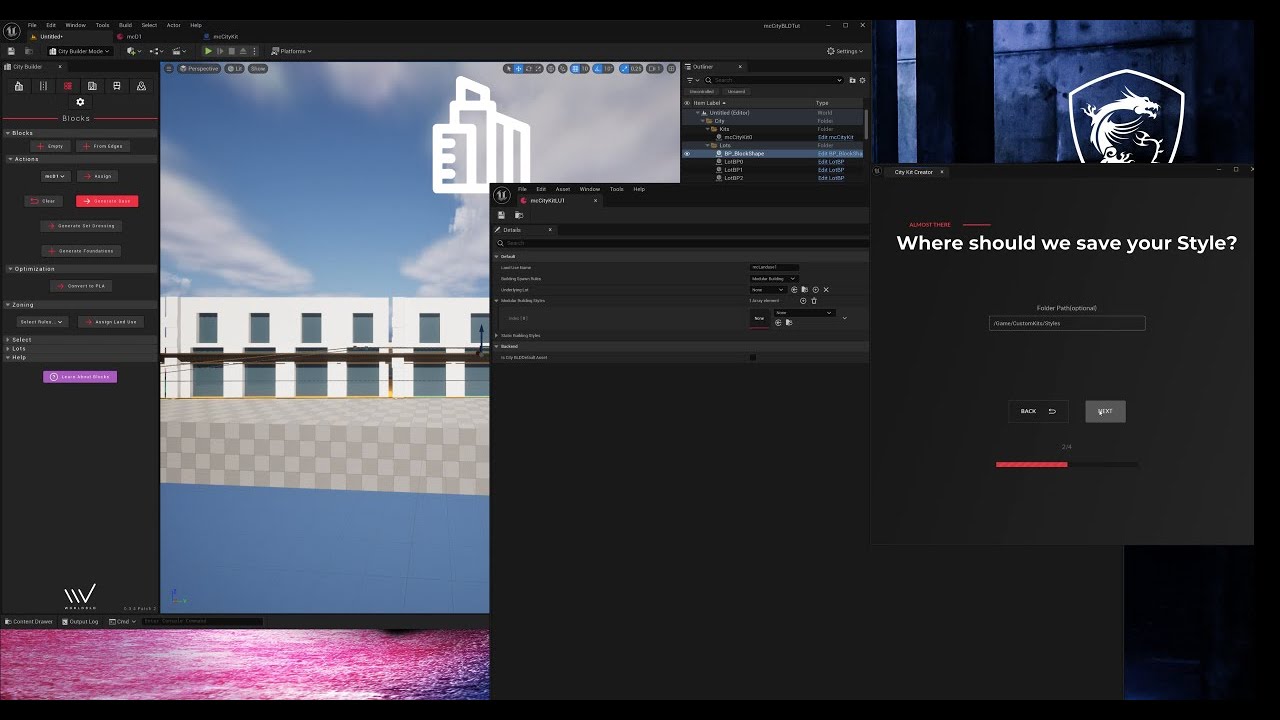Open Select Rules dropdown under Zoning

[x=42, y=322]
